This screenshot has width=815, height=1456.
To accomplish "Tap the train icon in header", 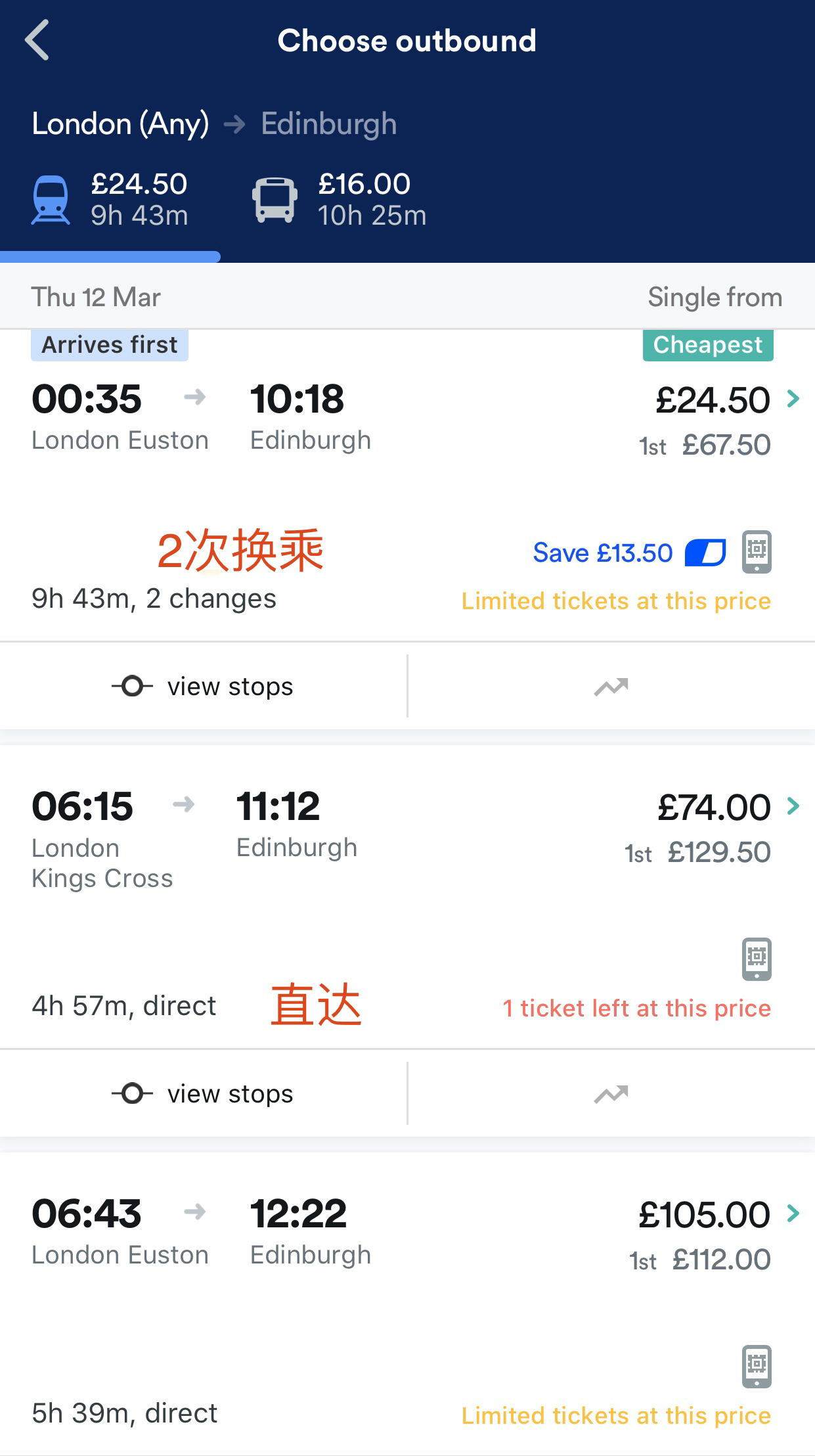I will (x=51, y=200).
